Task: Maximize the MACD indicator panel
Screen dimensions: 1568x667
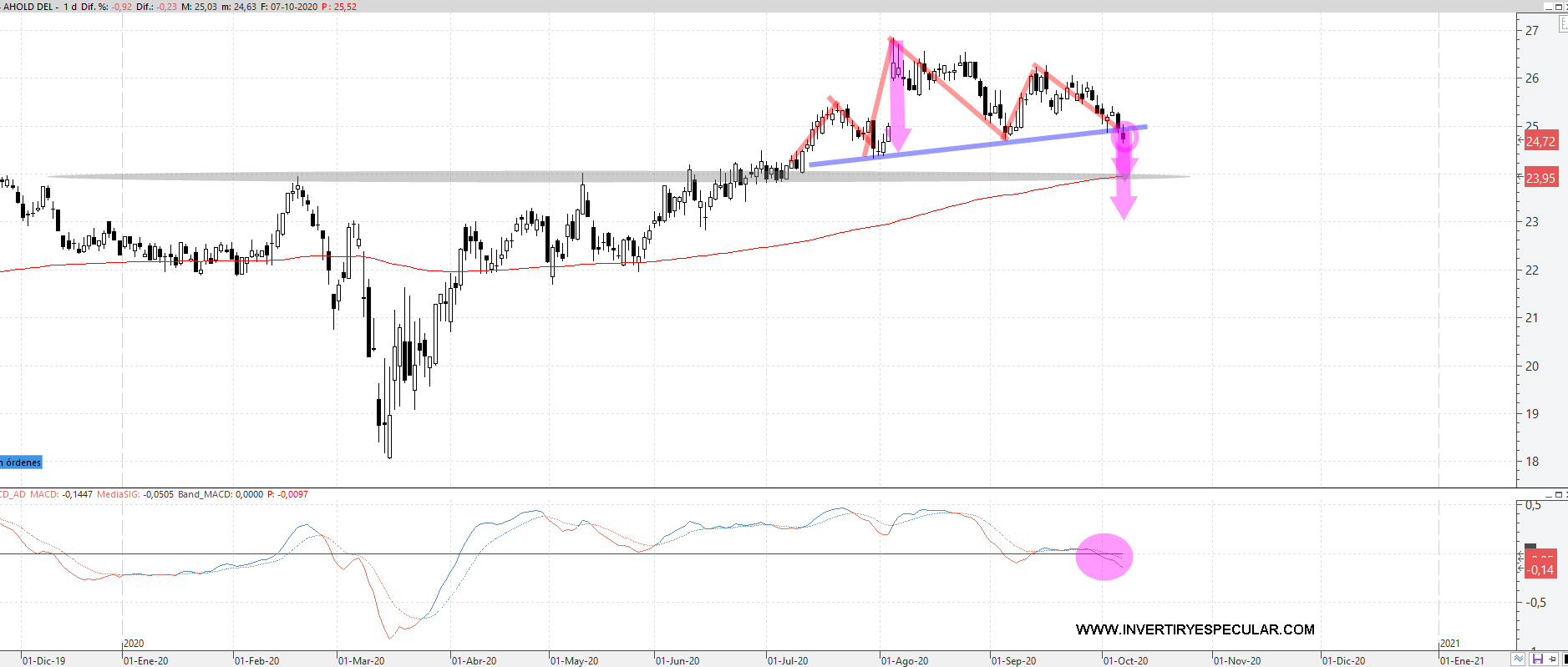Action: click(1559, 495)
